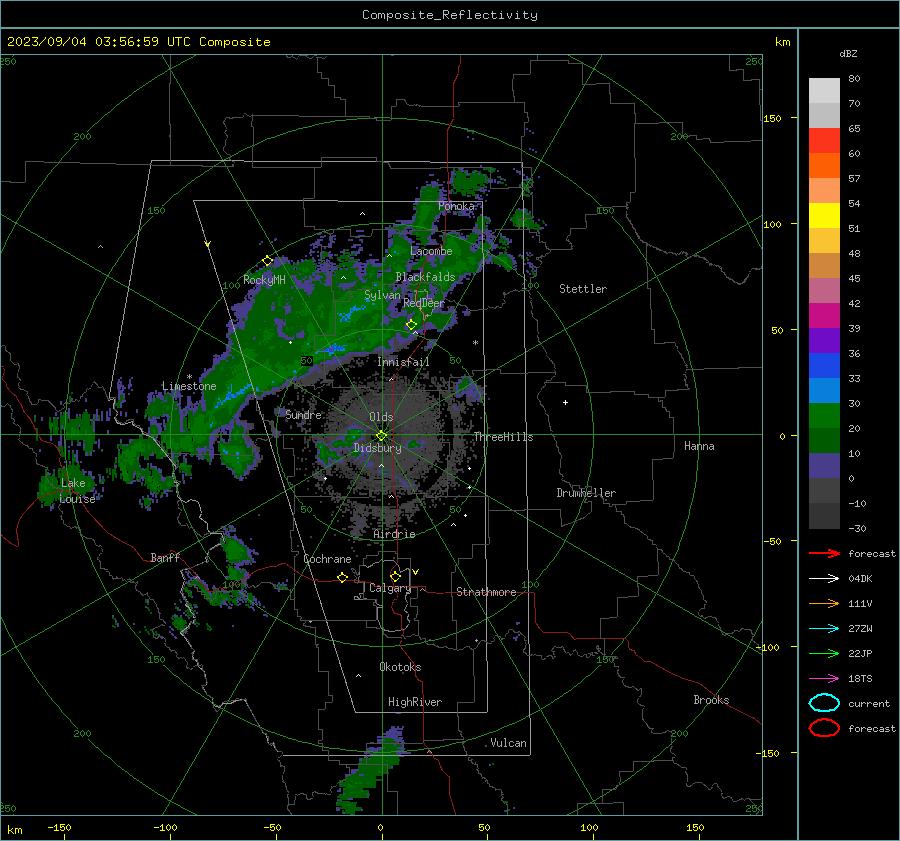The width and height of the screenshot is (900, 841).
Task: Select yellow diamond marker below Cochrane
Action: point(342,577)
